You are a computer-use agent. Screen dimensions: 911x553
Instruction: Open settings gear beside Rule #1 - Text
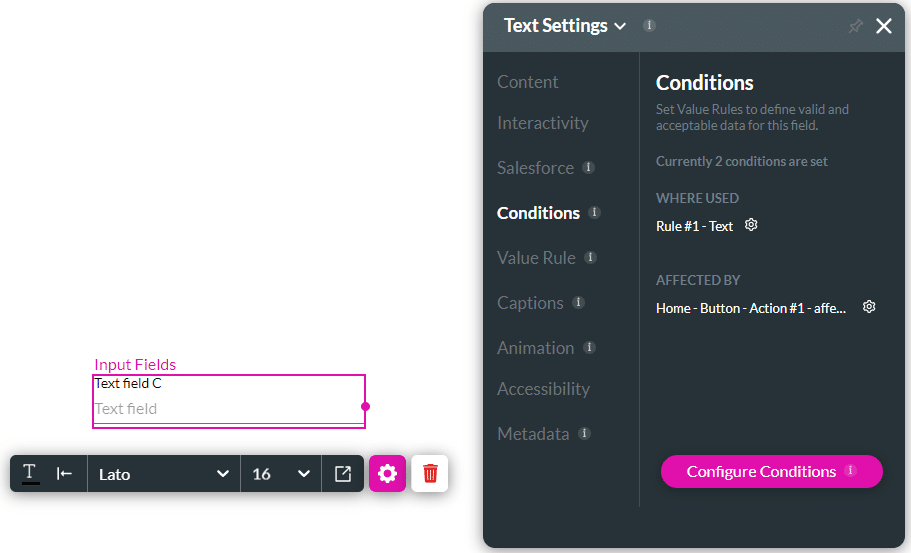pyautogui.click(x=751, y=225)
